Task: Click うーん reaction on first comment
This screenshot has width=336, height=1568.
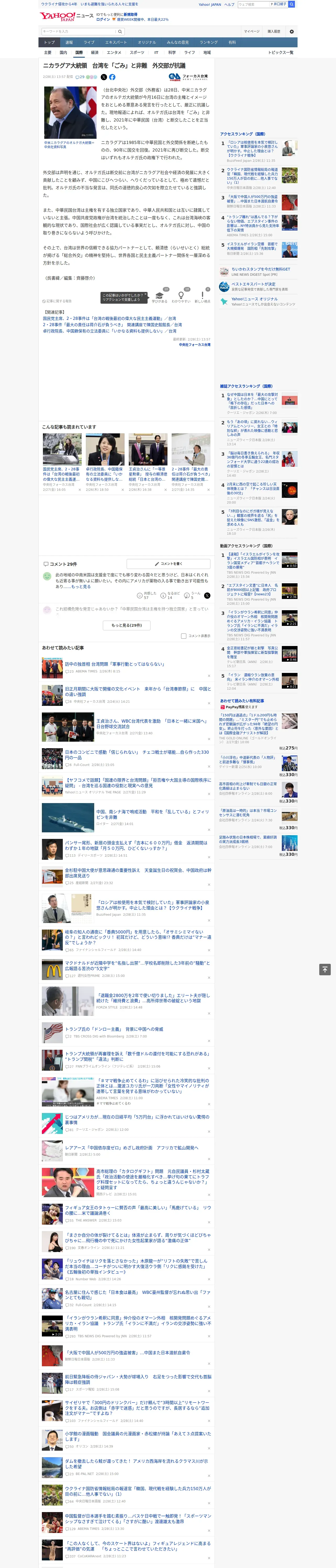Action: point(187,596)
